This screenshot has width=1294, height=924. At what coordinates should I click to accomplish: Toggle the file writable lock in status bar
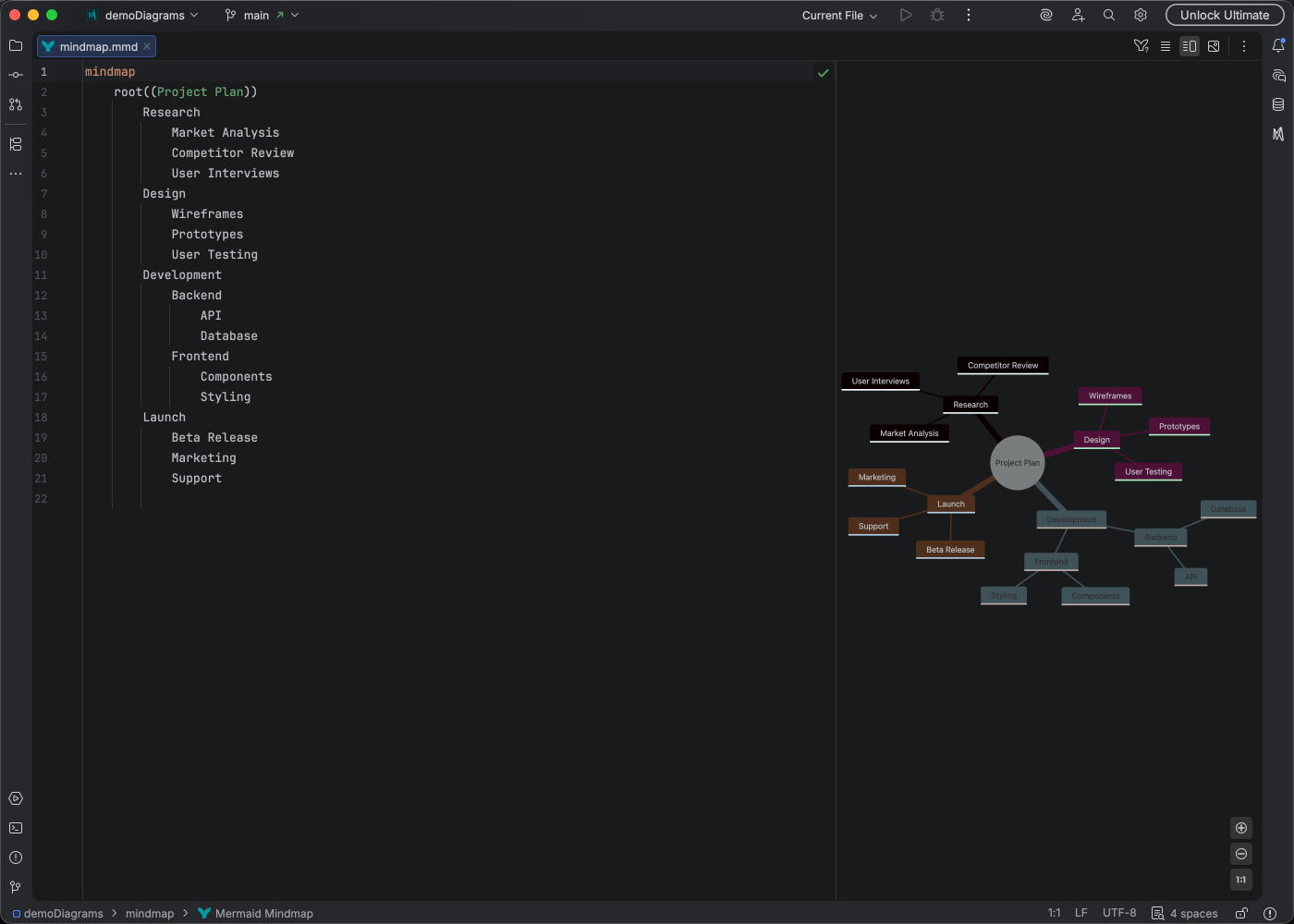click(1241, 913)
